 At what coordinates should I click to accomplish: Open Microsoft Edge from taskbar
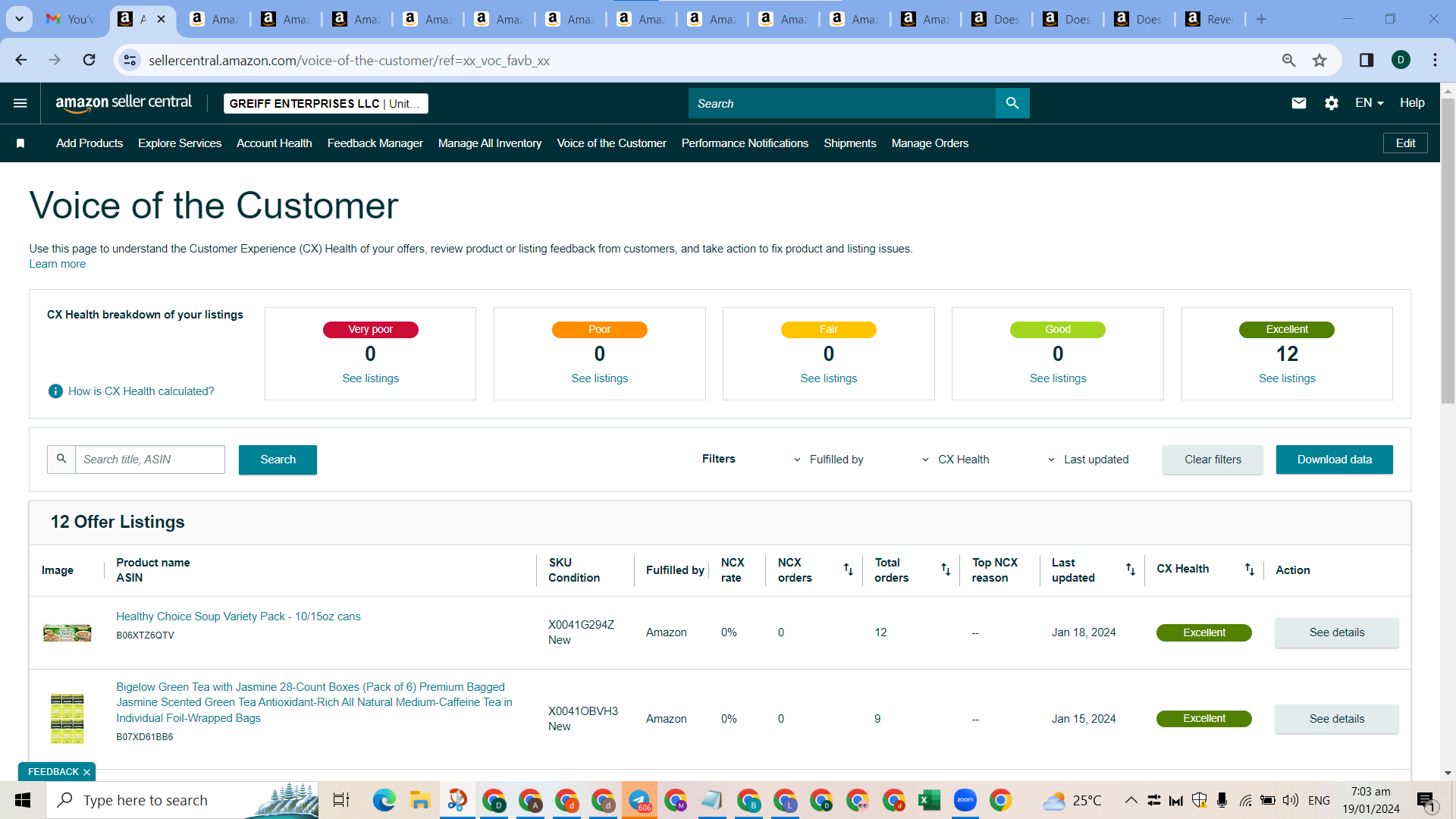coord(384,800)
